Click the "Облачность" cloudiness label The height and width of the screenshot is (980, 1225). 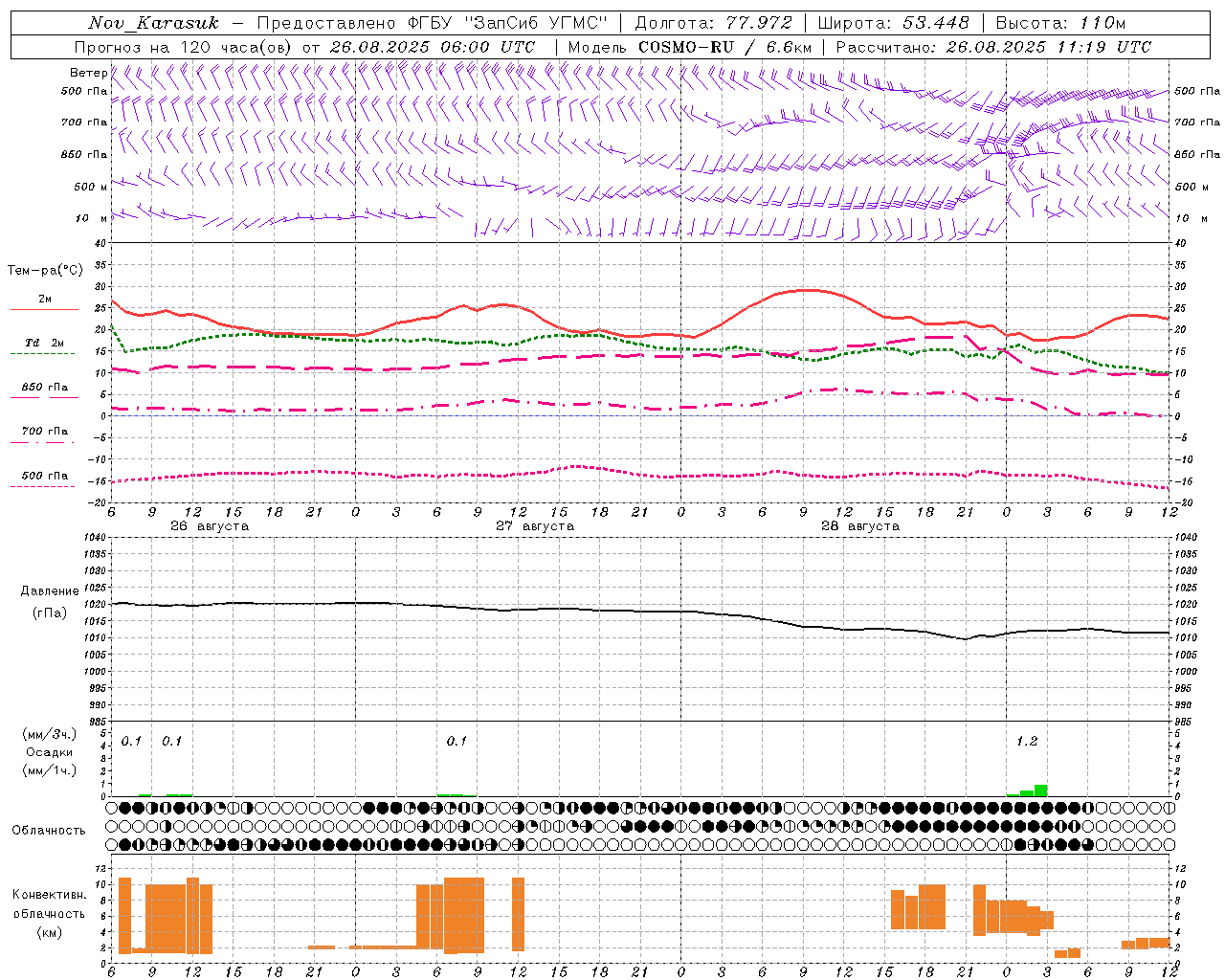click(x=49, y=830)
